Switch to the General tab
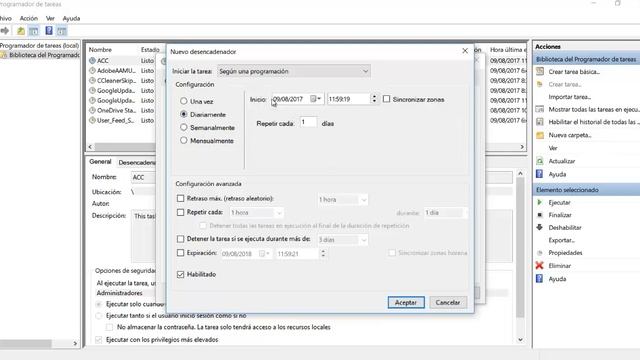 point(100,162)
